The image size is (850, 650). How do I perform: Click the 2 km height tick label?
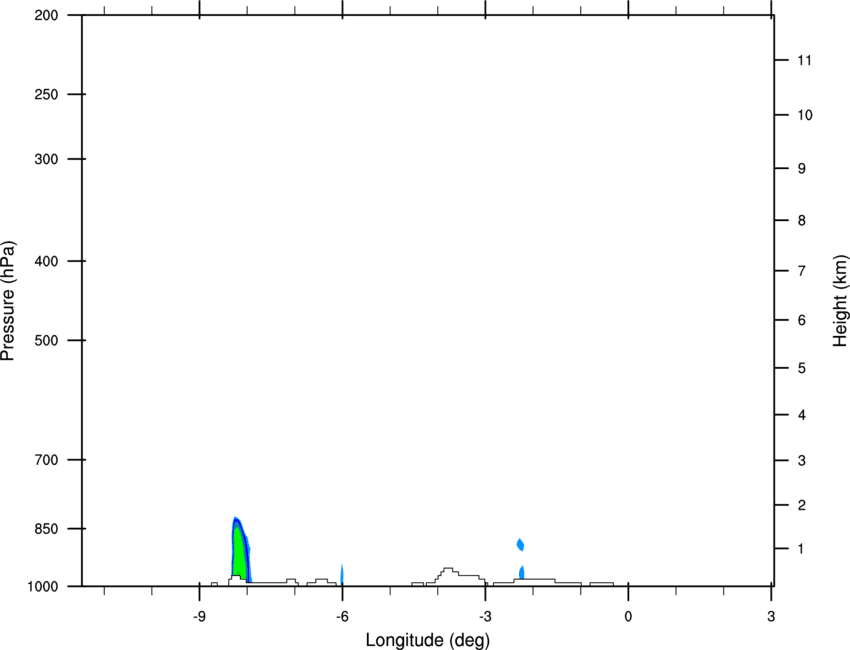pyautogui.click(x=802, y=505)
